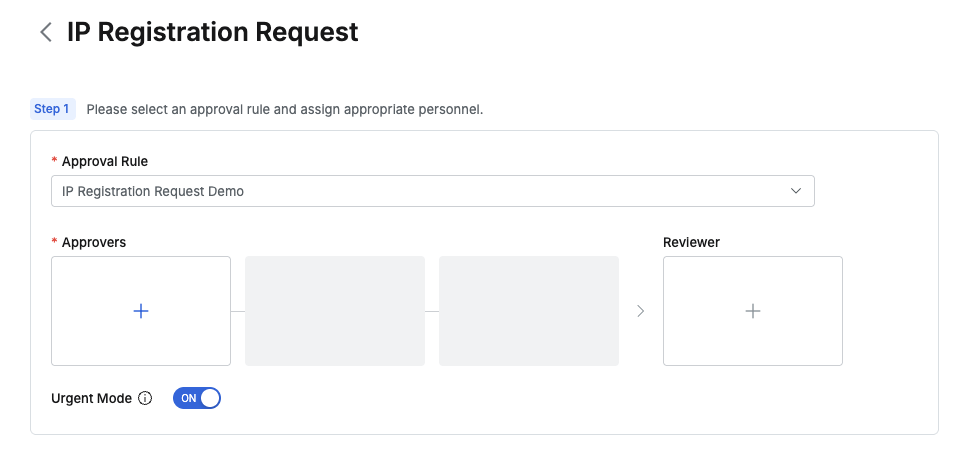Image resolution: width=970 pixels, height=455 pixels.
Task: Go back using the left arrow icon
Action: click(x=45, y=32)
